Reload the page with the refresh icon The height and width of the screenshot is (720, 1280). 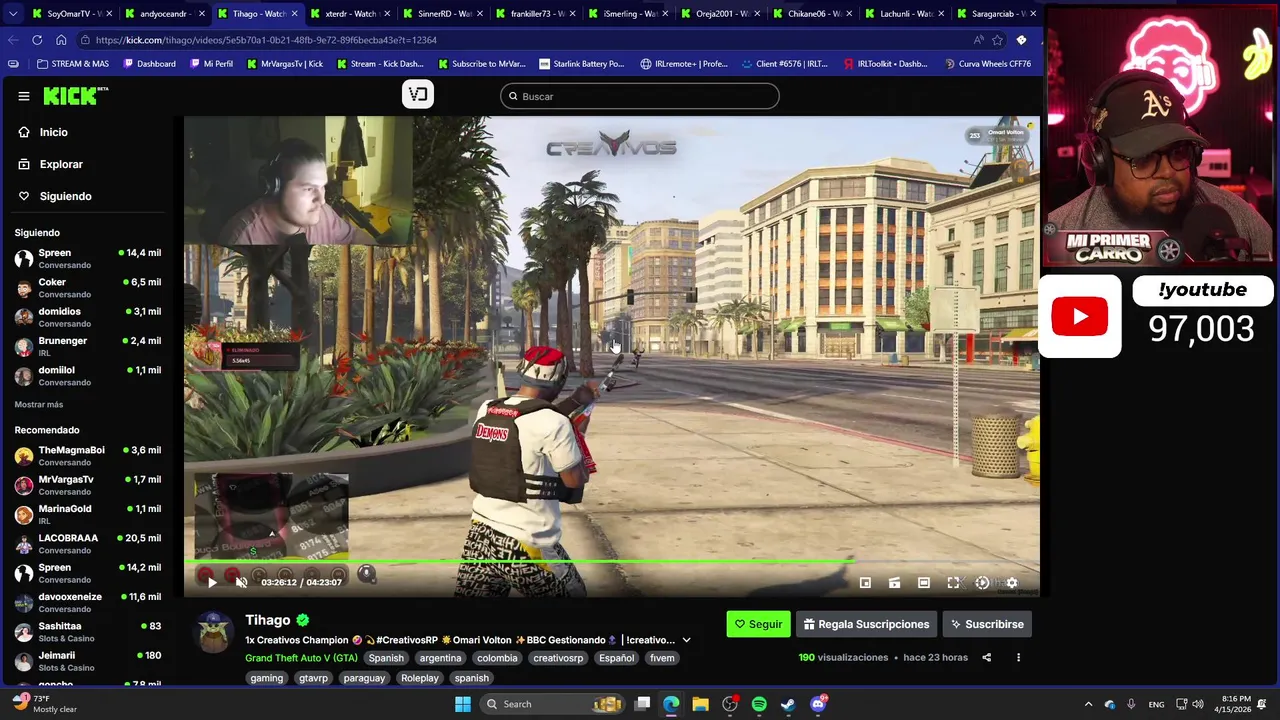pyautogui.click(x=37, y=40)
